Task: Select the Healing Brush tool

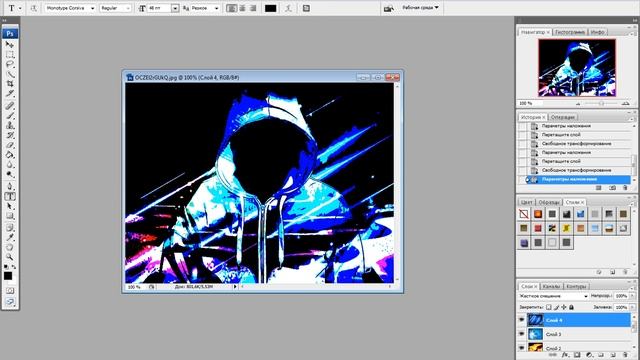Action: point(10,106)
